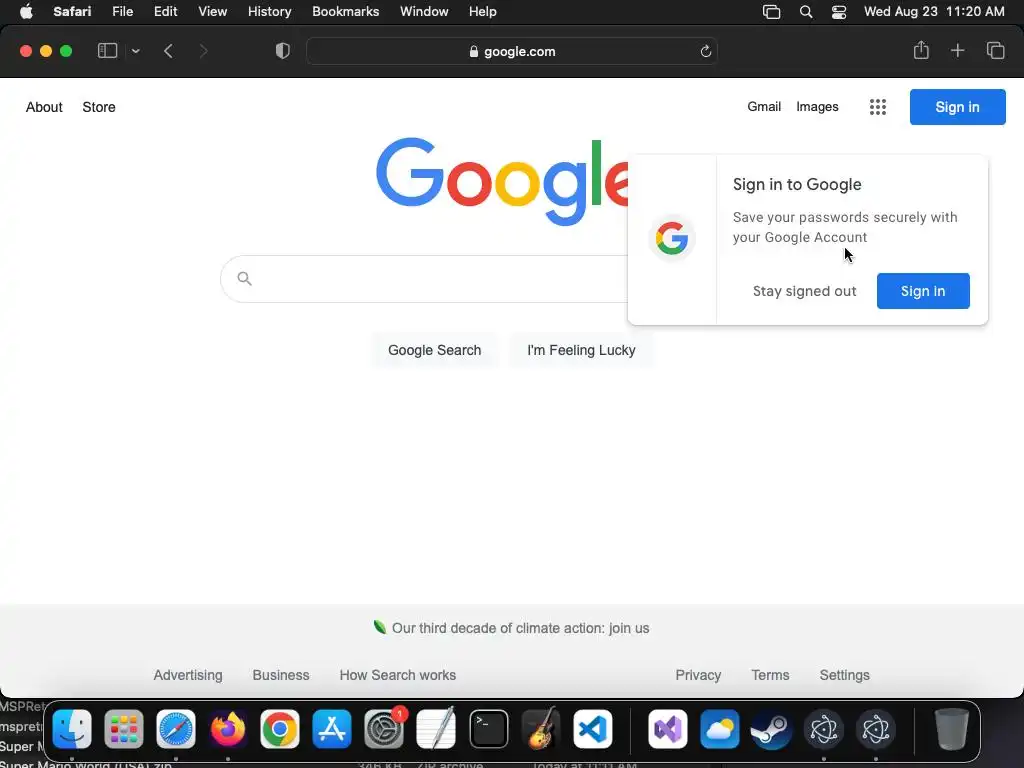The height and width of the screenshot is (768, 1024).
Task: Open the Help menu
Action: pyautogui.click(x=483, y=11)
